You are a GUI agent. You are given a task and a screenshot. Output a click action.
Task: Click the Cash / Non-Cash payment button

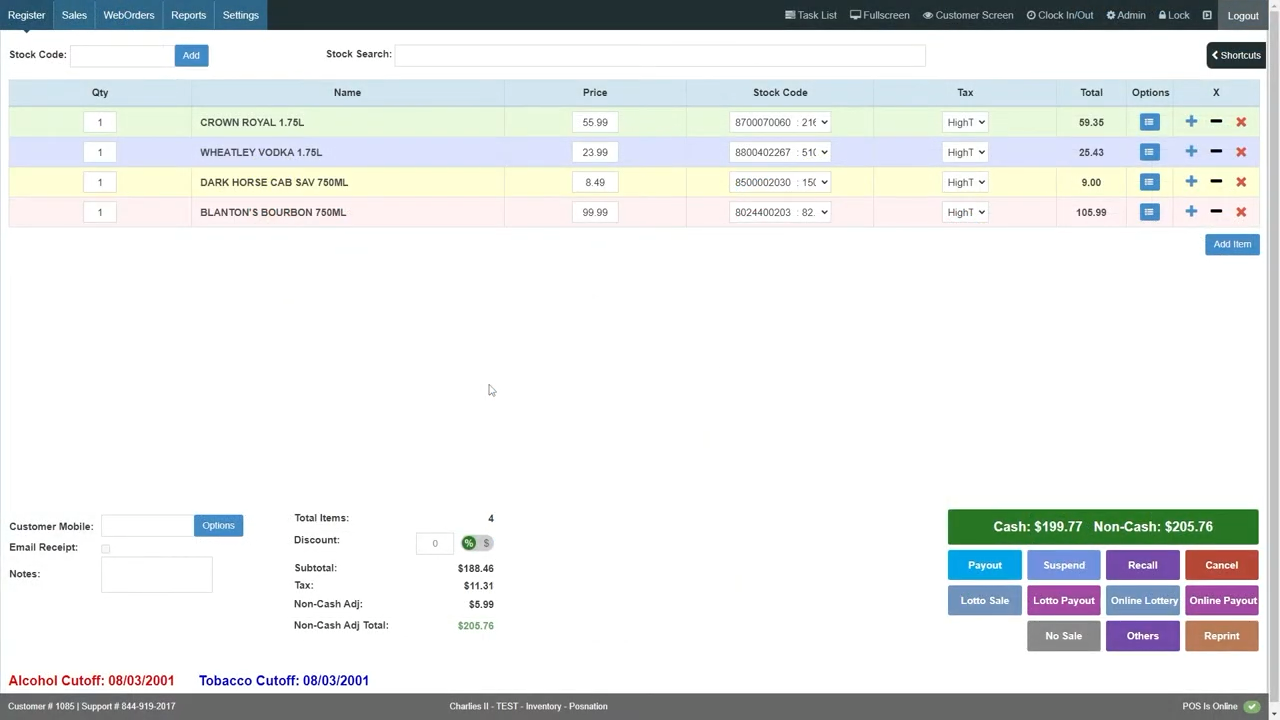tap(1103, 527)
